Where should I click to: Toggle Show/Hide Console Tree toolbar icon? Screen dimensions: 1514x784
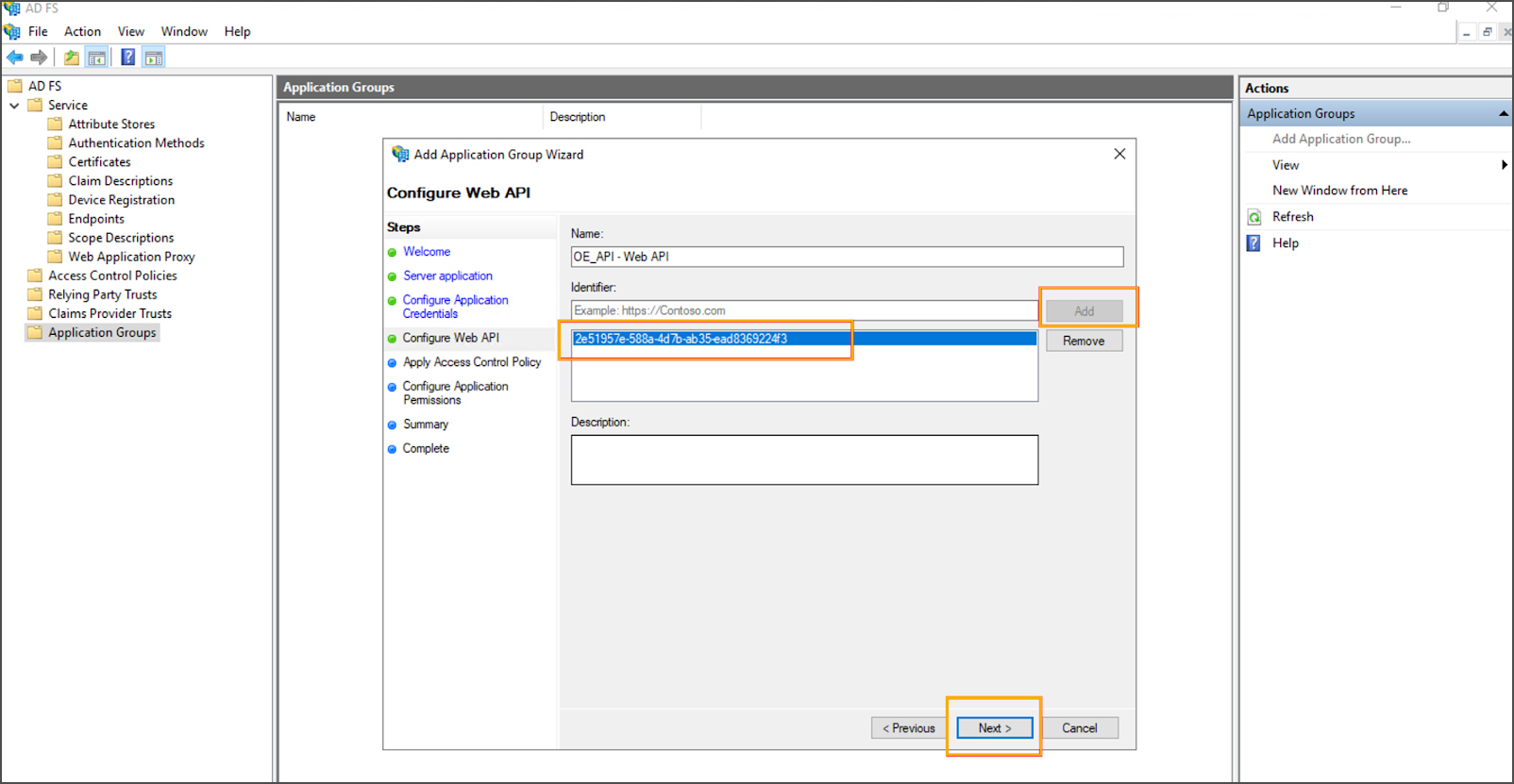96,58
